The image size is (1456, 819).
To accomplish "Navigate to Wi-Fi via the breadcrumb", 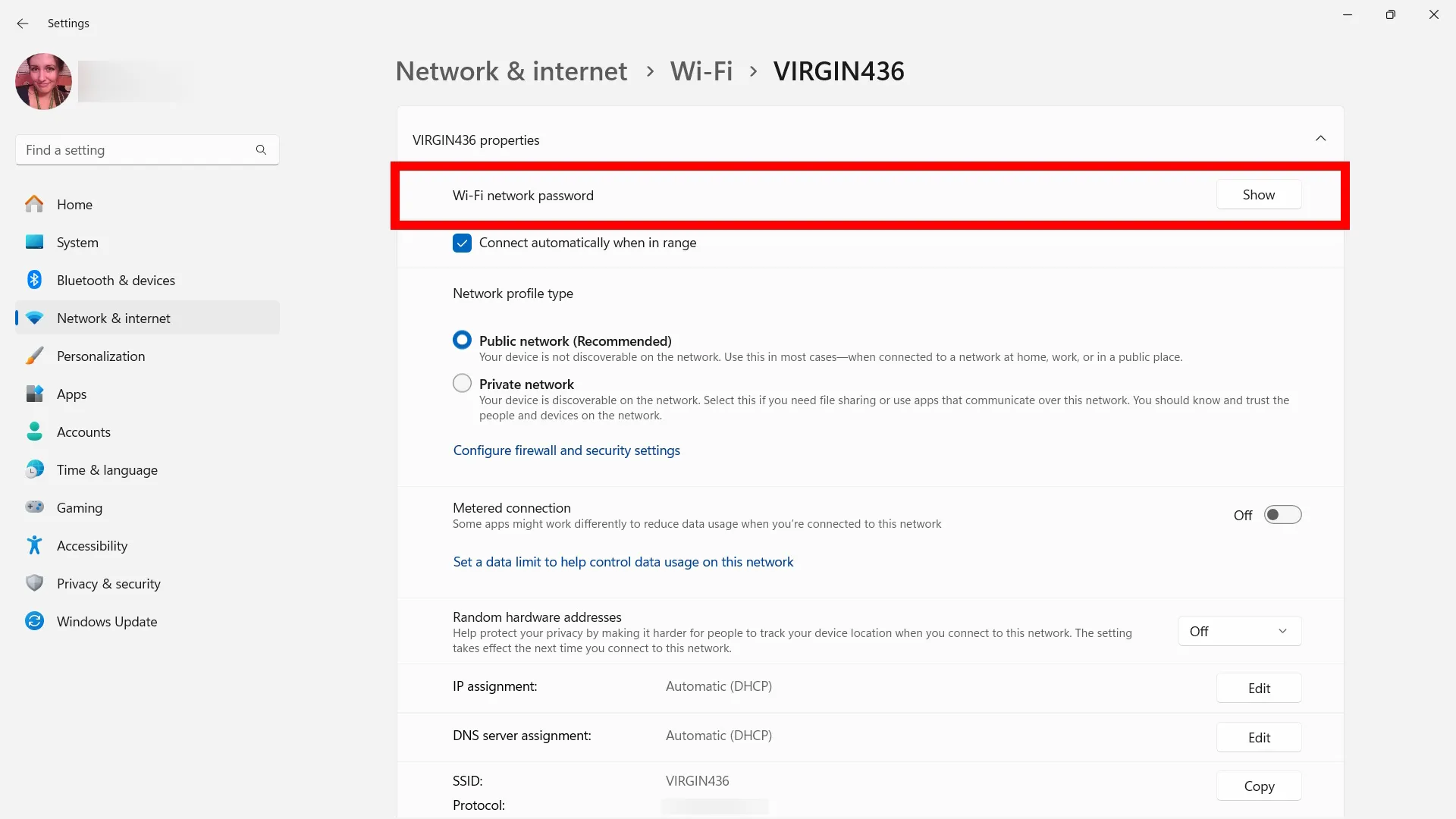I will tap(700, 71).
